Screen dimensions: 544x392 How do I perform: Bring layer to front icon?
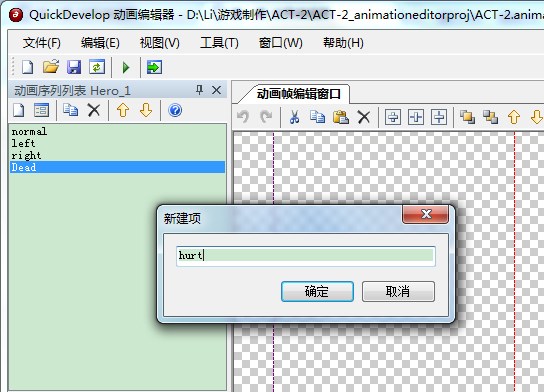click(467, 117)
